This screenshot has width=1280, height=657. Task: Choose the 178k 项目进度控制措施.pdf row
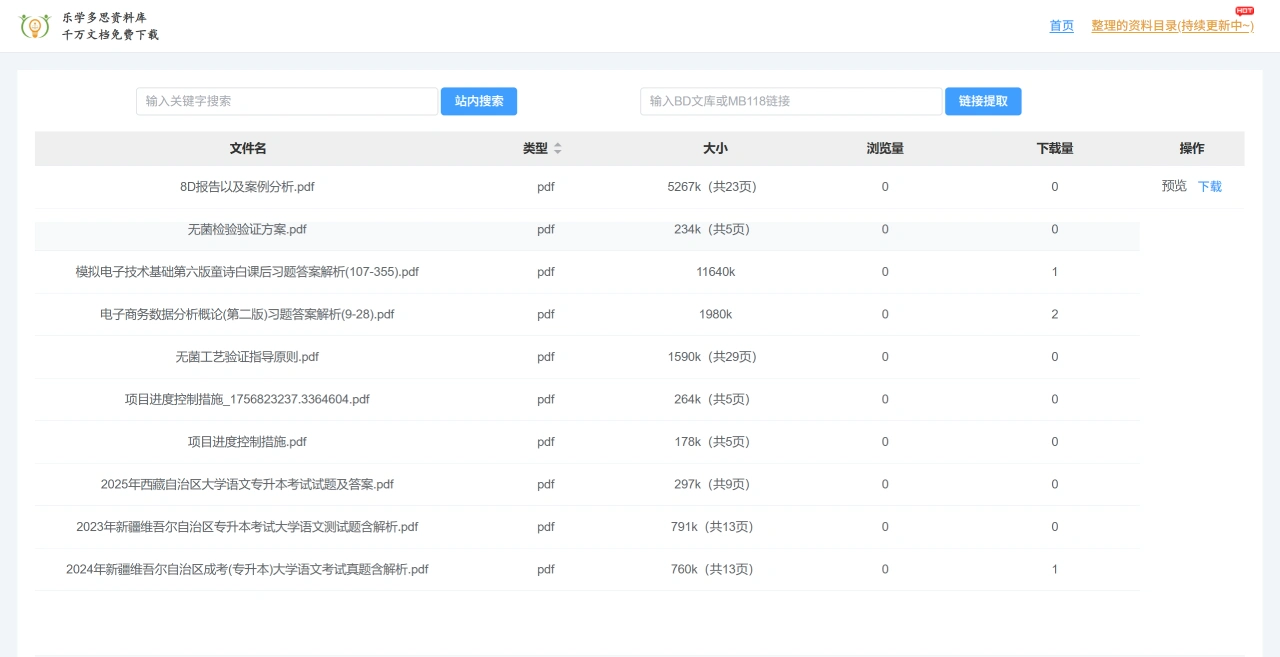pos(247,442)
